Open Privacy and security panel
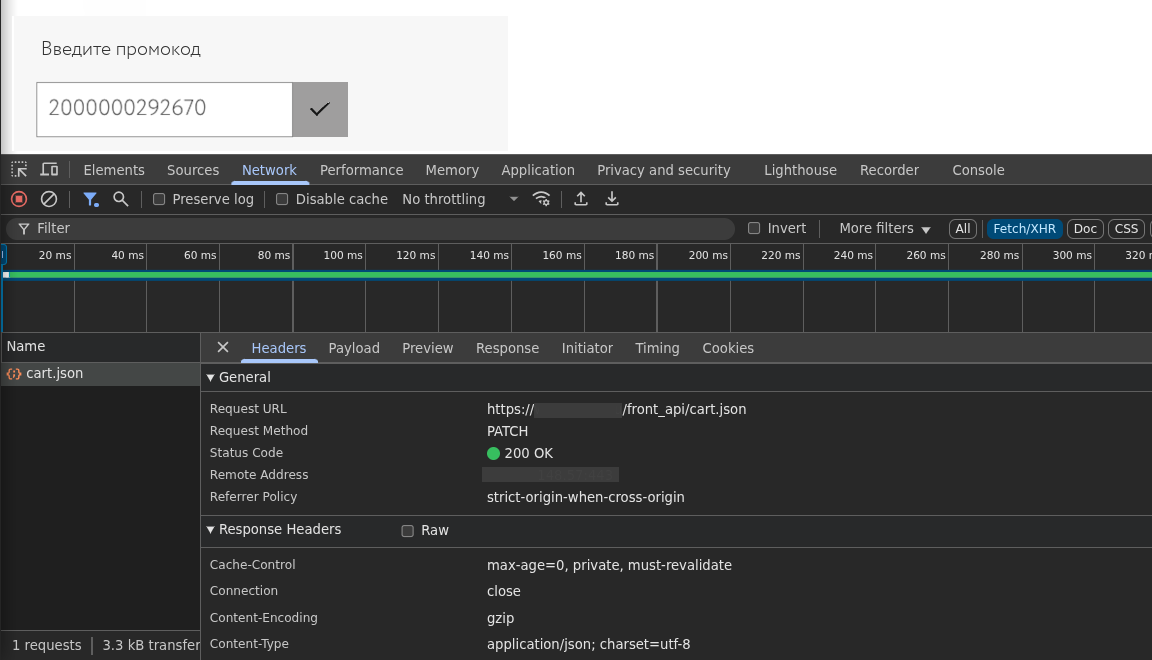1152x660 pixels. pyautogui.click(x=663, y=170)
